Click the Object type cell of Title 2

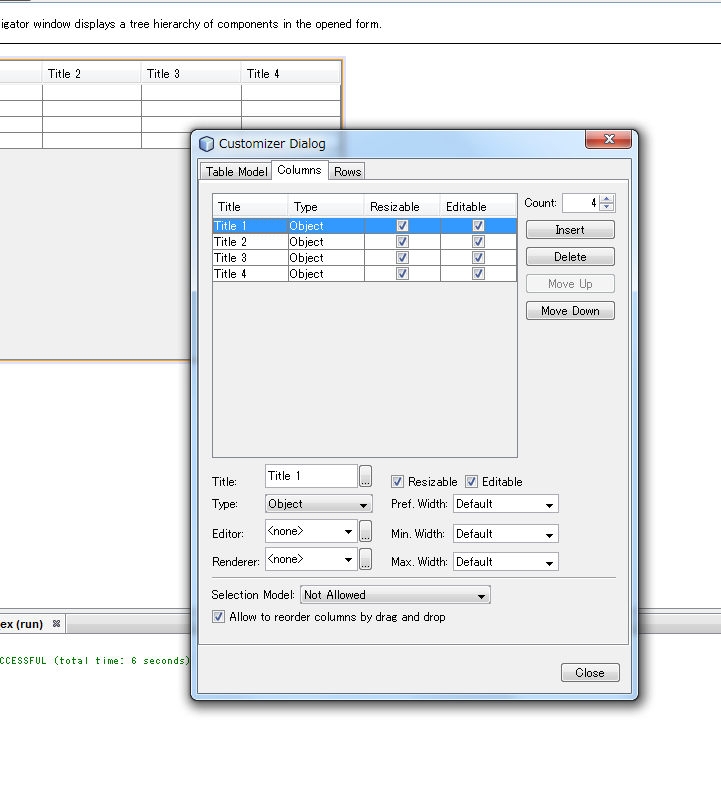click(x=326, y=242)
